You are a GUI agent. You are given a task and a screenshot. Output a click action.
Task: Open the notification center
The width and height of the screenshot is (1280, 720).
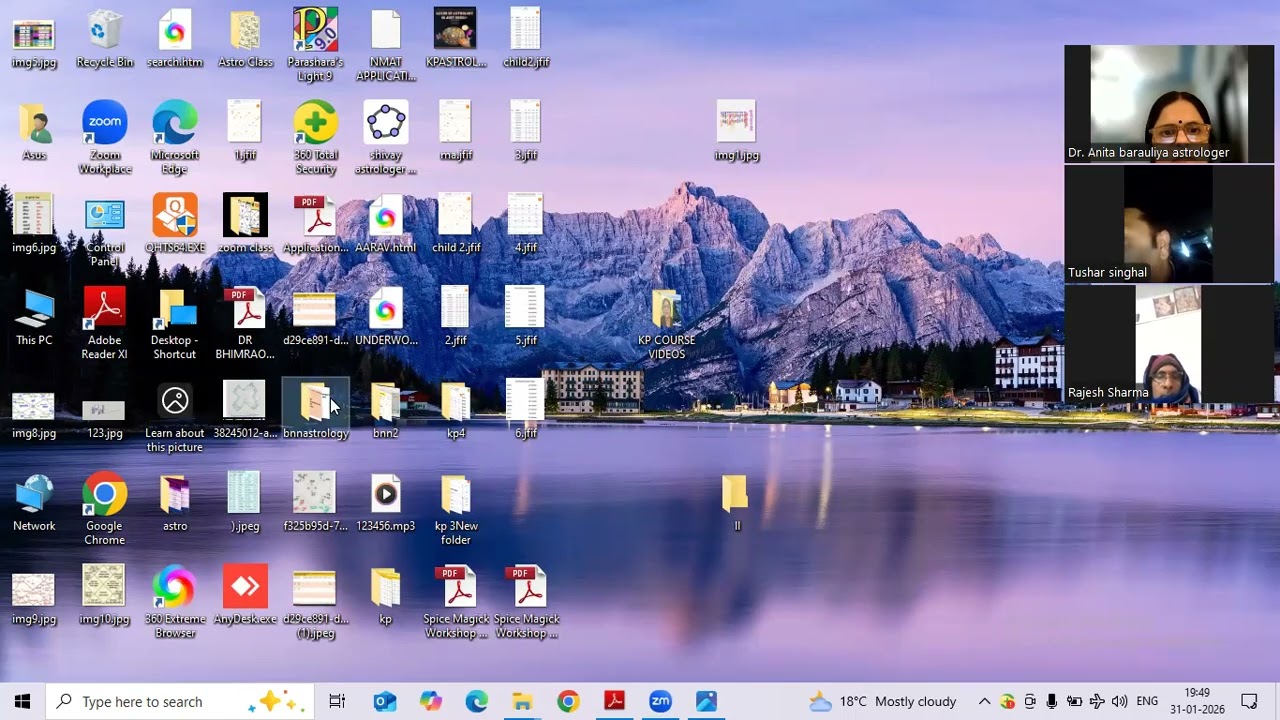[x=1249, y=701]
